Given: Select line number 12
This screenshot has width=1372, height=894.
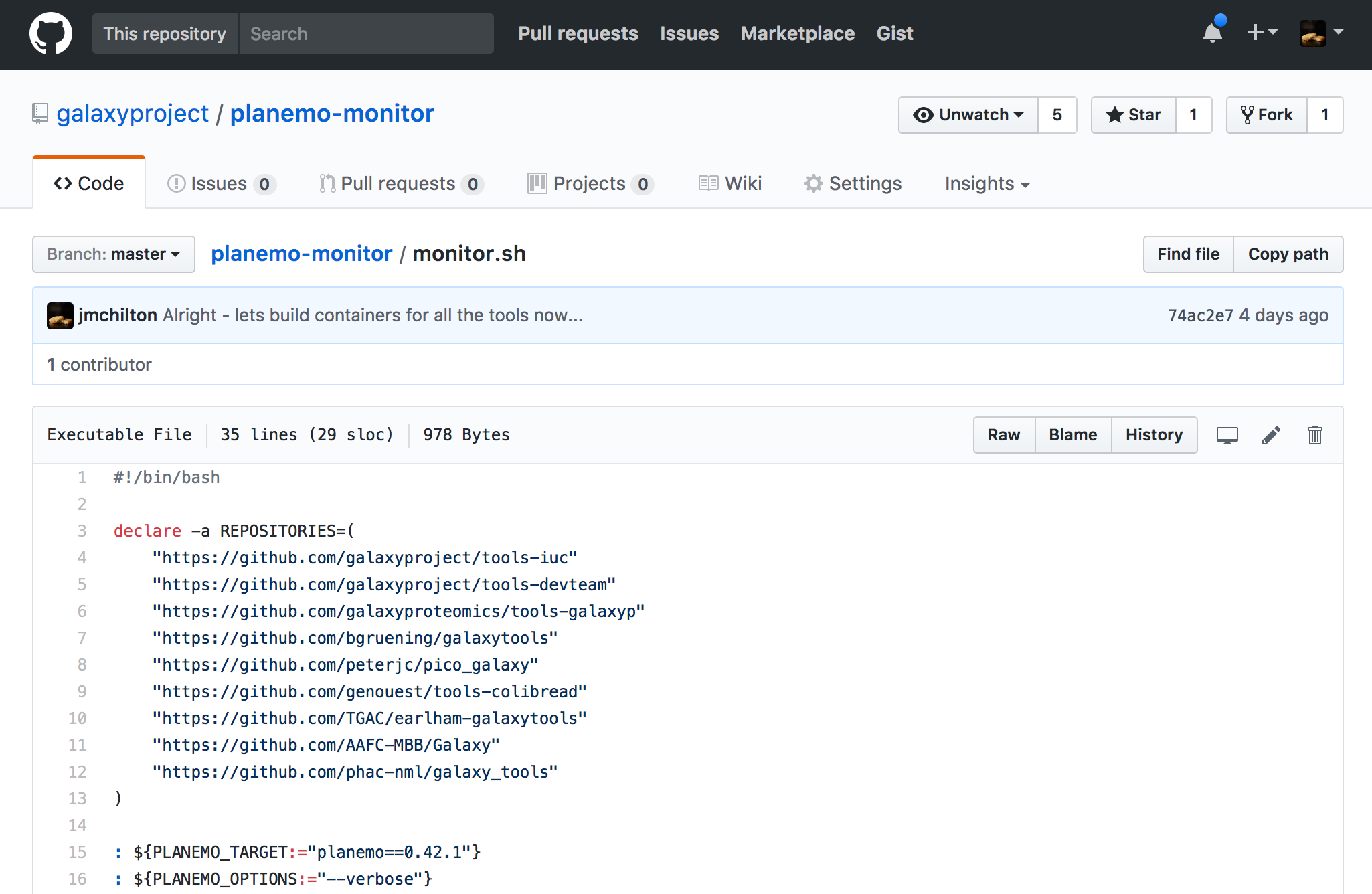Looking at the screenshot, I should 78,772.
